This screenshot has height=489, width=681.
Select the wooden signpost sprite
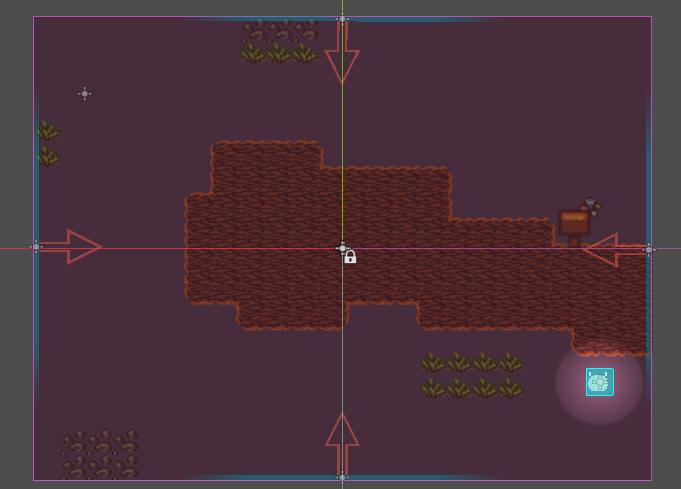(574, 228)
